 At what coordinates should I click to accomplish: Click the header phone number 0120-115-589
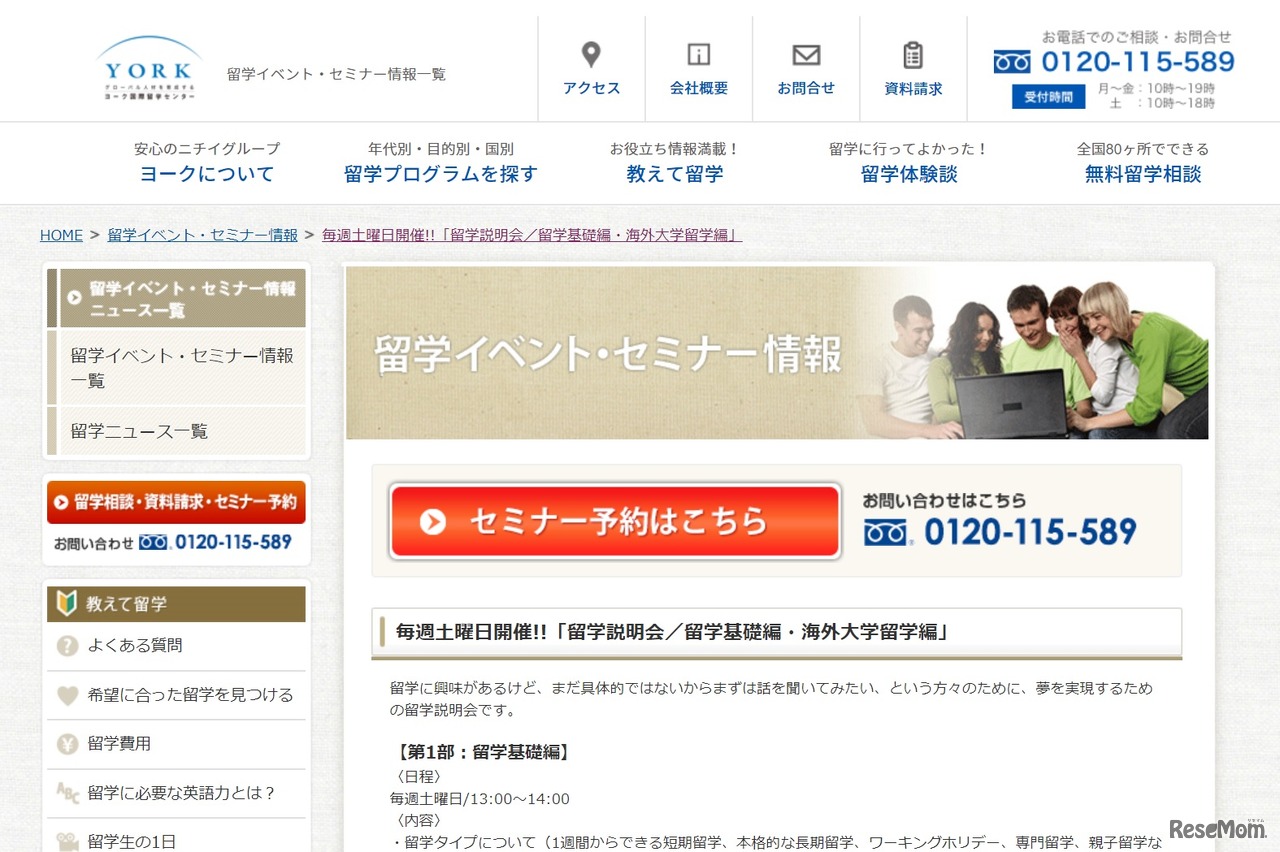(x=1138, y=62)
